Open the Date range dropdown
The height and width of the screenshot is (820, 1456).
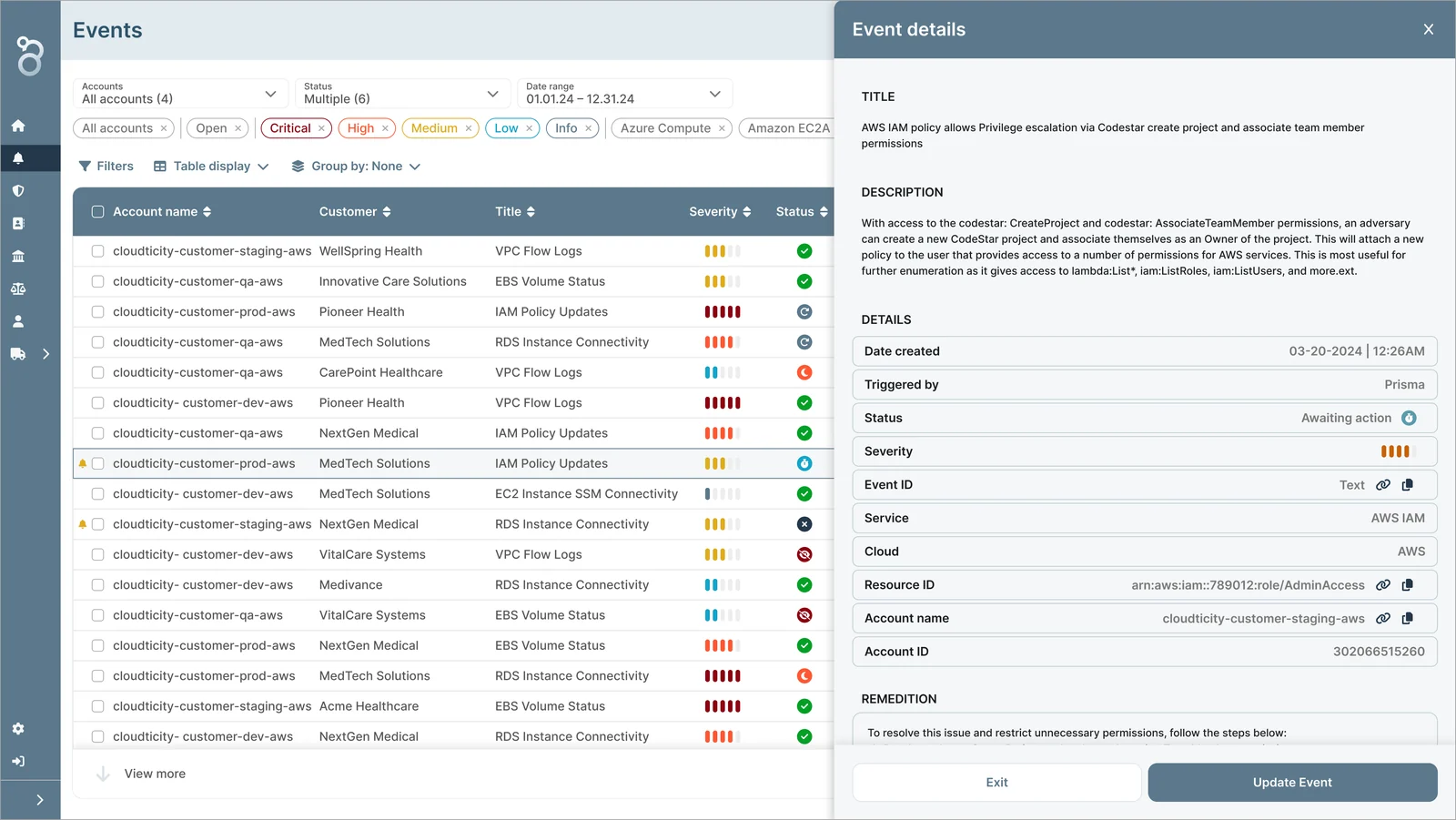pos(624,94)
